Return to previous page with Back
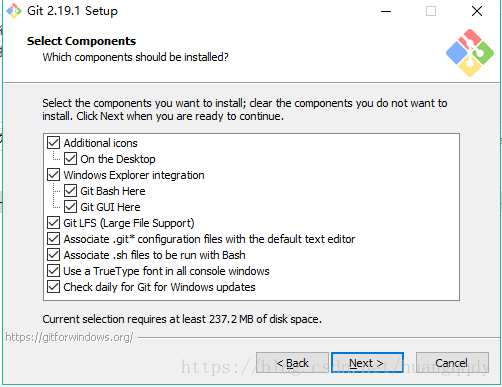The height and width of the screenshot is (387, 502). pyautogui.click(x=292, y=363)
